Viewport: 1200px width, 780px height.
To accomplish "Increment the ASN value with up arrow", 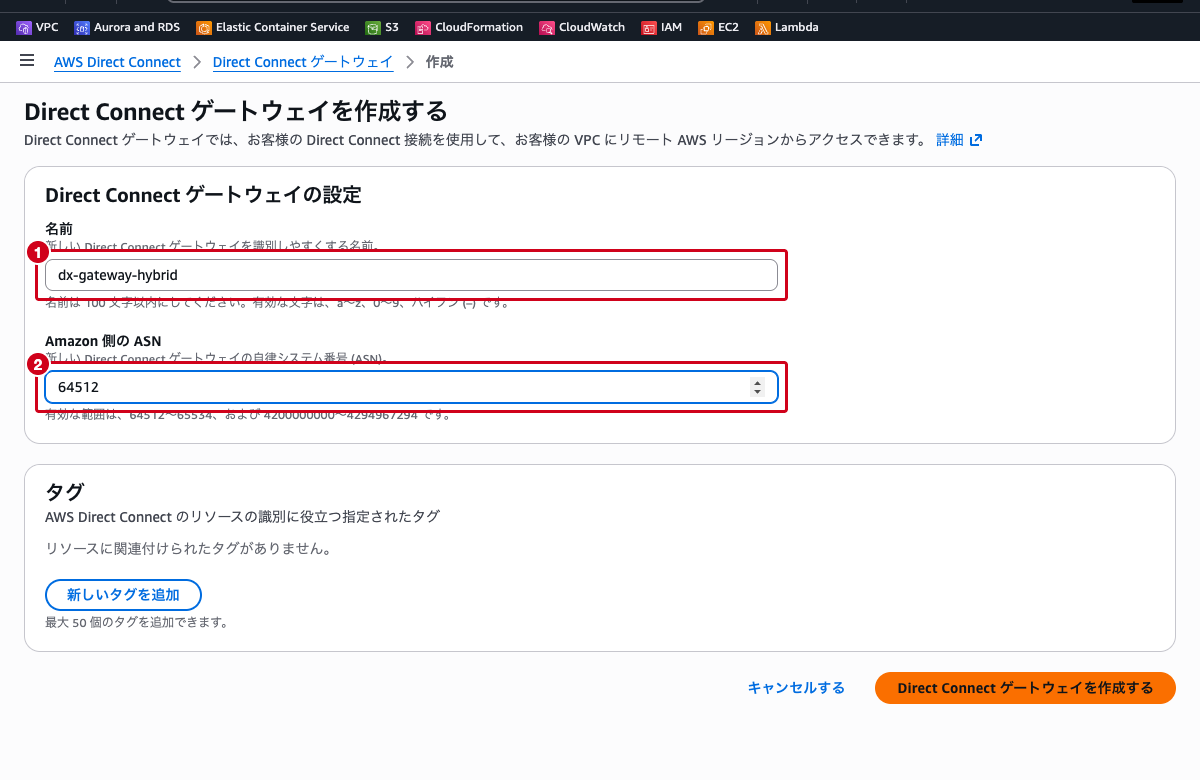I will tap(757, 382).
